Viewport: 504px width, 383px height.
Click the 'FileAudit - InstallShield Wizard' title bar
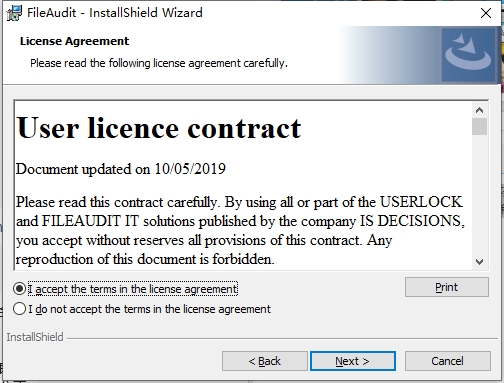(x=115, y=13)
